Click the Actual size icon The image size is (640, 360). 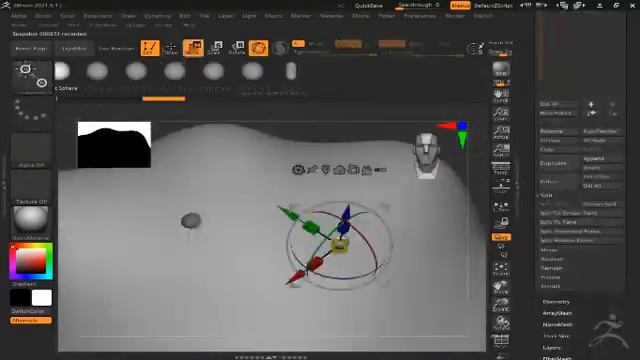pos(501,132)
